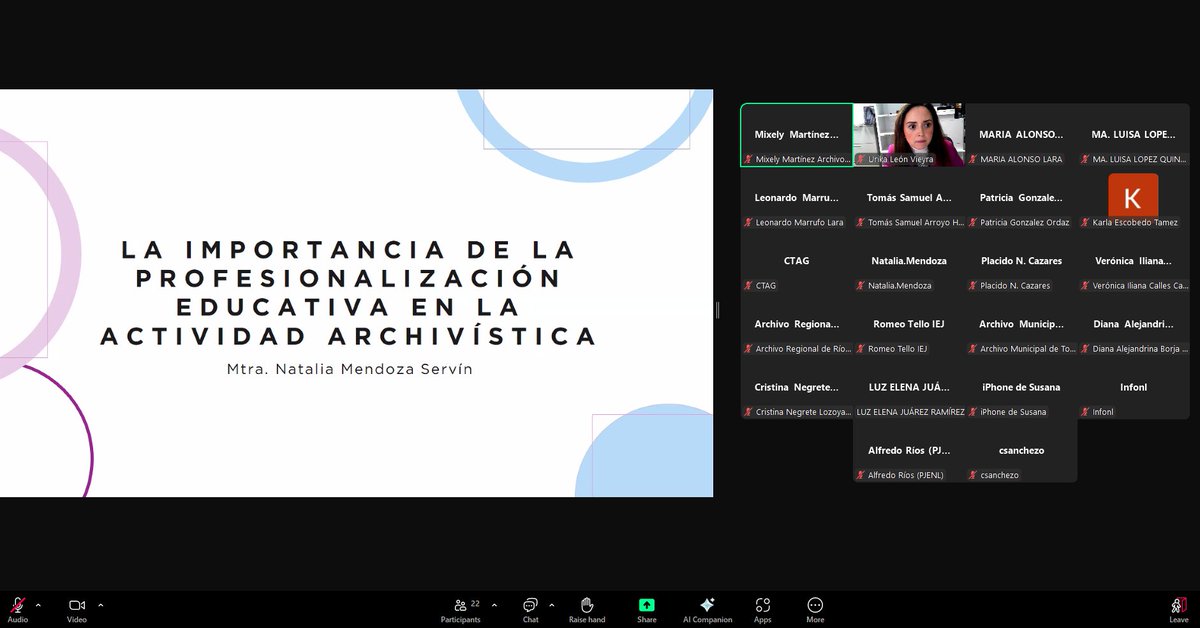Click muted mic icon beside iPhone de Susana
The height and width of the screenshot is (628, 1200).
[974, 411]
